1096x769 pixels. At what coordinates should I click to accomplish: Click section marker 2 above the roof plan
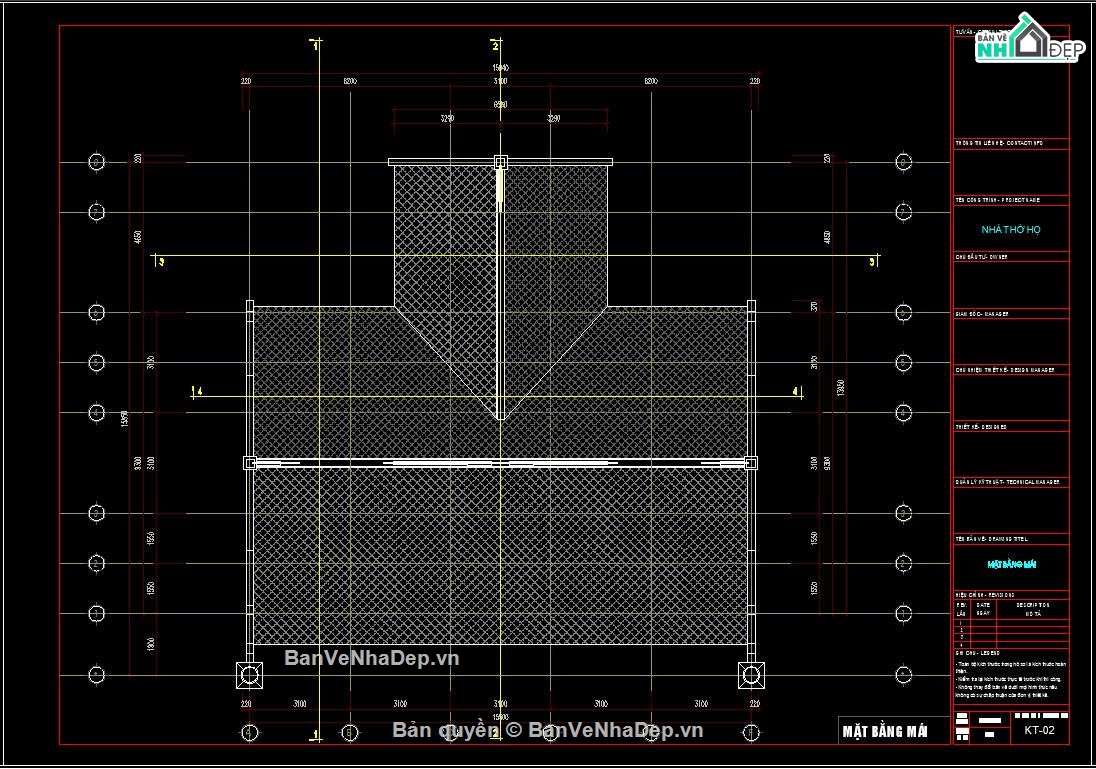coord(496,45)
